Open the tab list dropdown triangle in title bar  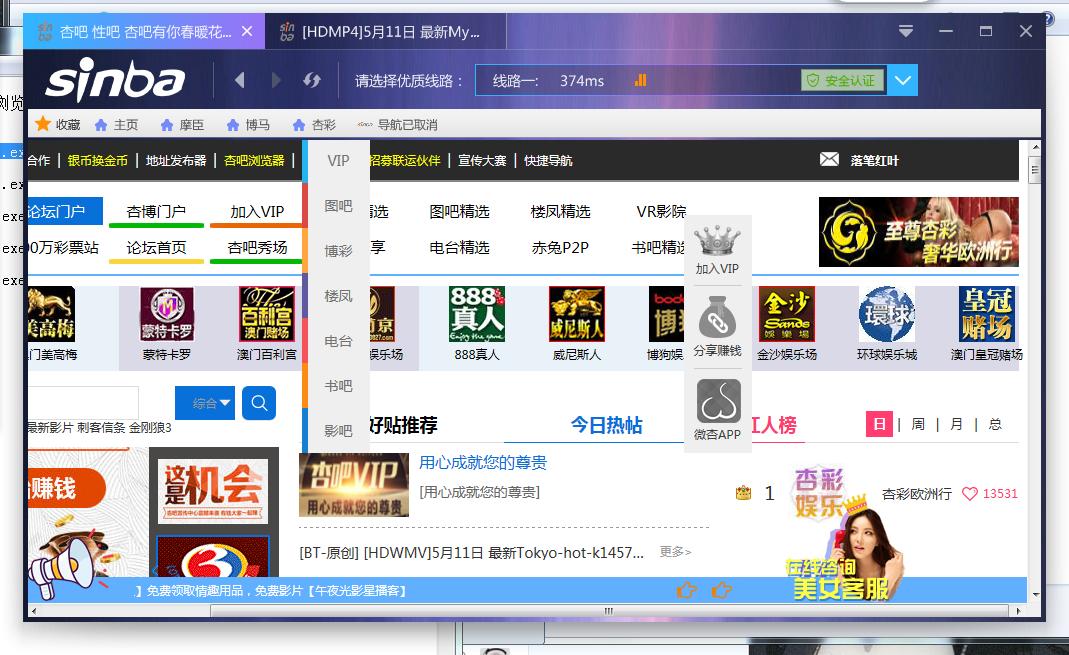tap(905, 31)
